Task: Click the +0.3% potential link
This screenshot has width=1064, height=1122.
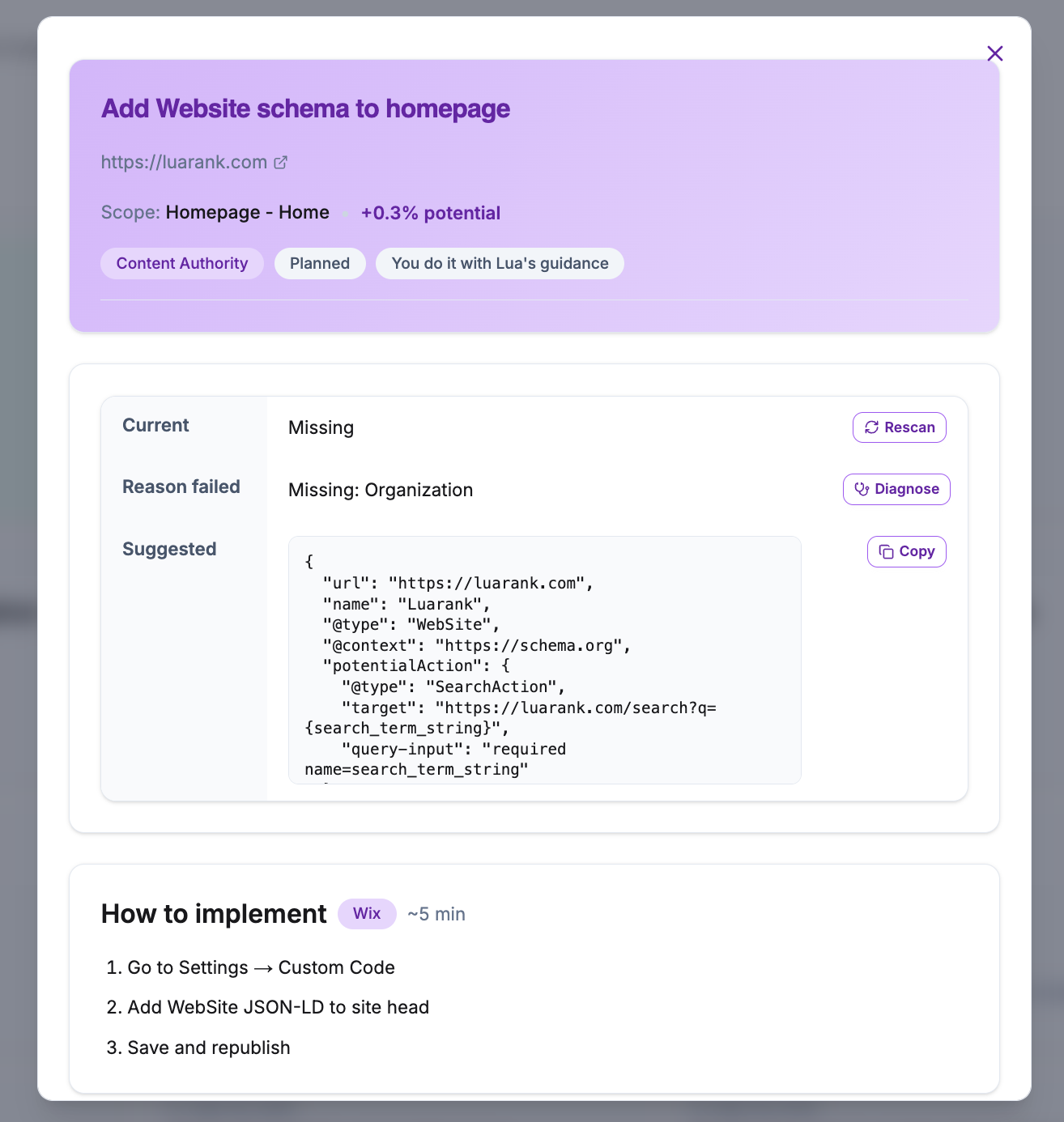Action: point(431,213)
